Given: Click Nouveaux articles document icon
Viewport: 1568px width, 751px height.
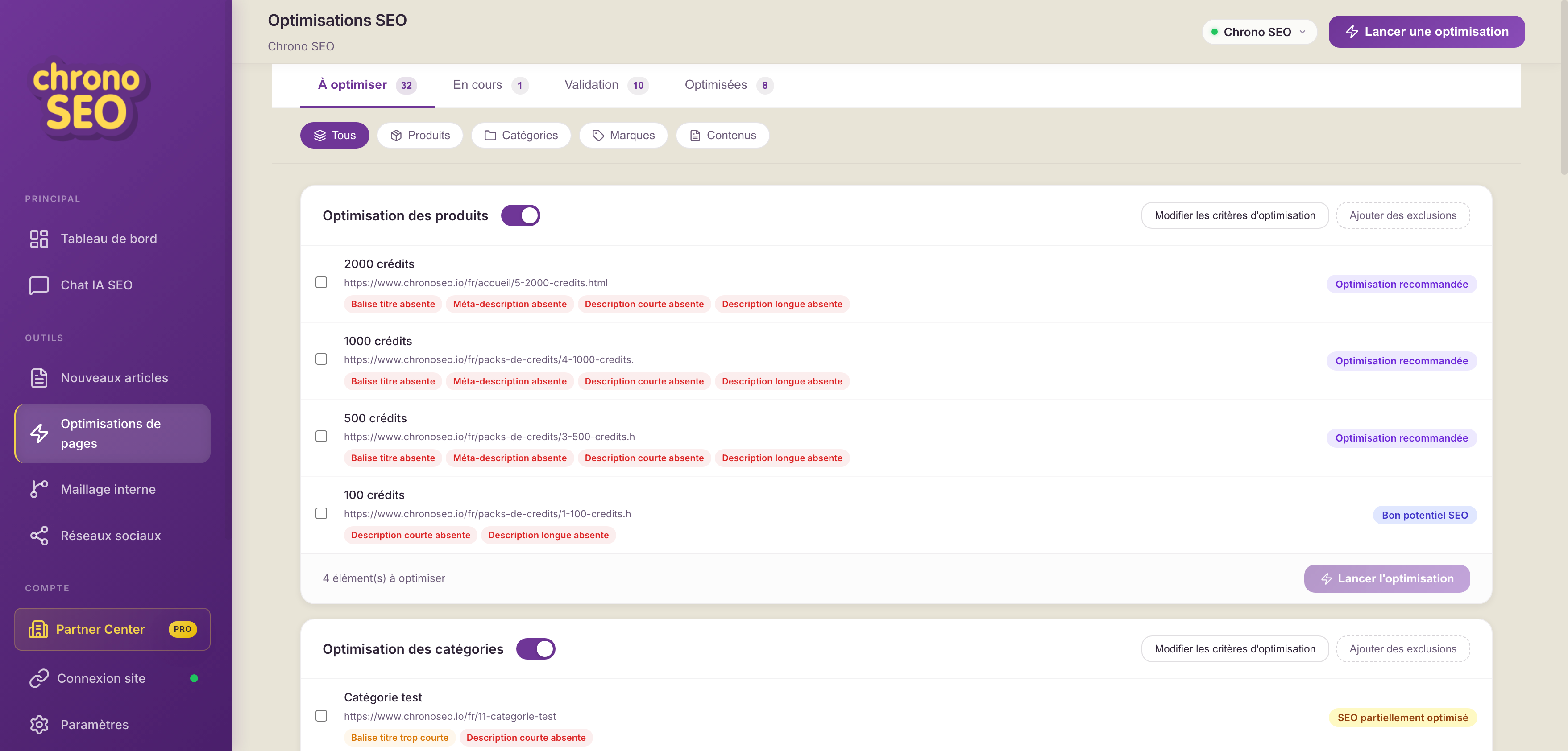Looking at the screenshot, I should (39, 378).
